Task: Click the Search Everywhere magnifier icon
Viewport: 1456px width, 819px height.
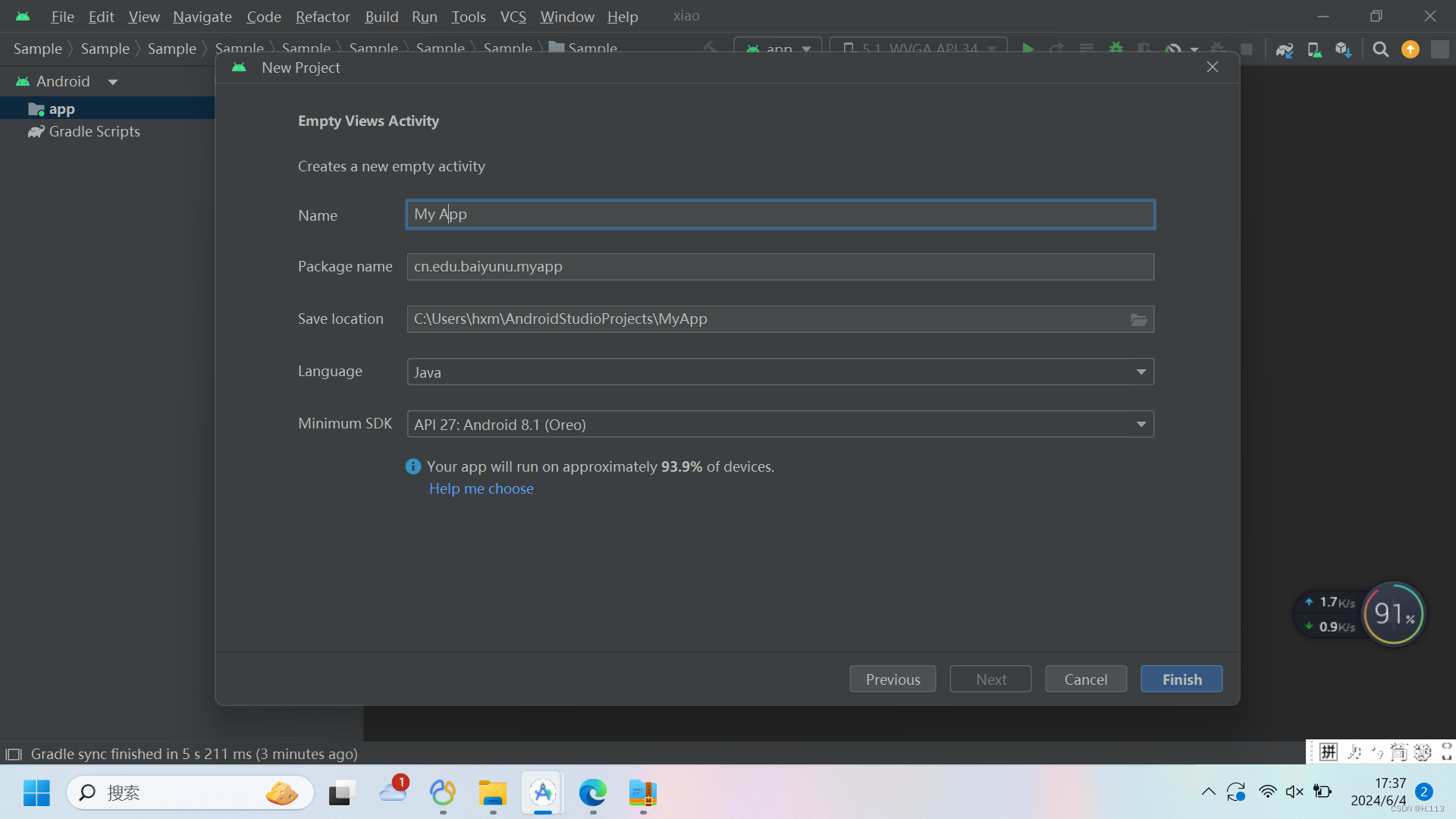Action: coord(1381,50)
